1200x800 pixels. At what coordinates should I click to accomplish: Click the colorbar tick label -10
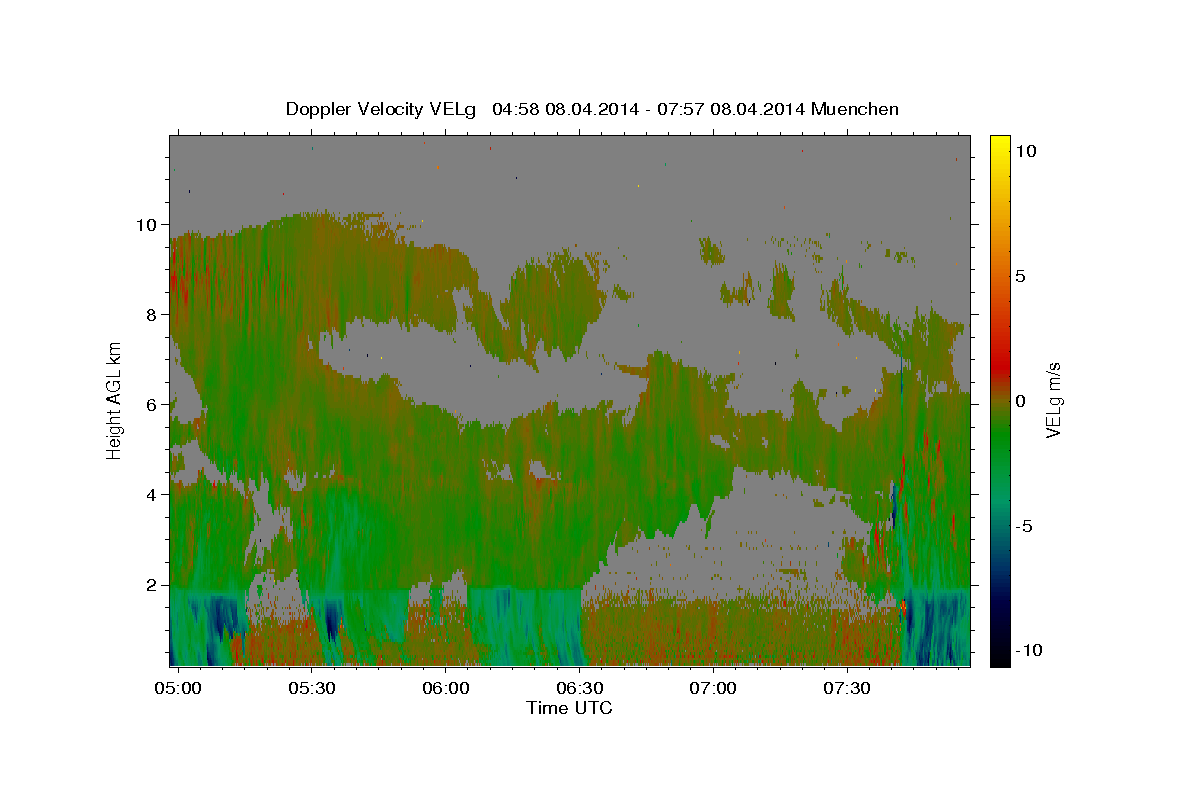click(x=1030, y=651)
